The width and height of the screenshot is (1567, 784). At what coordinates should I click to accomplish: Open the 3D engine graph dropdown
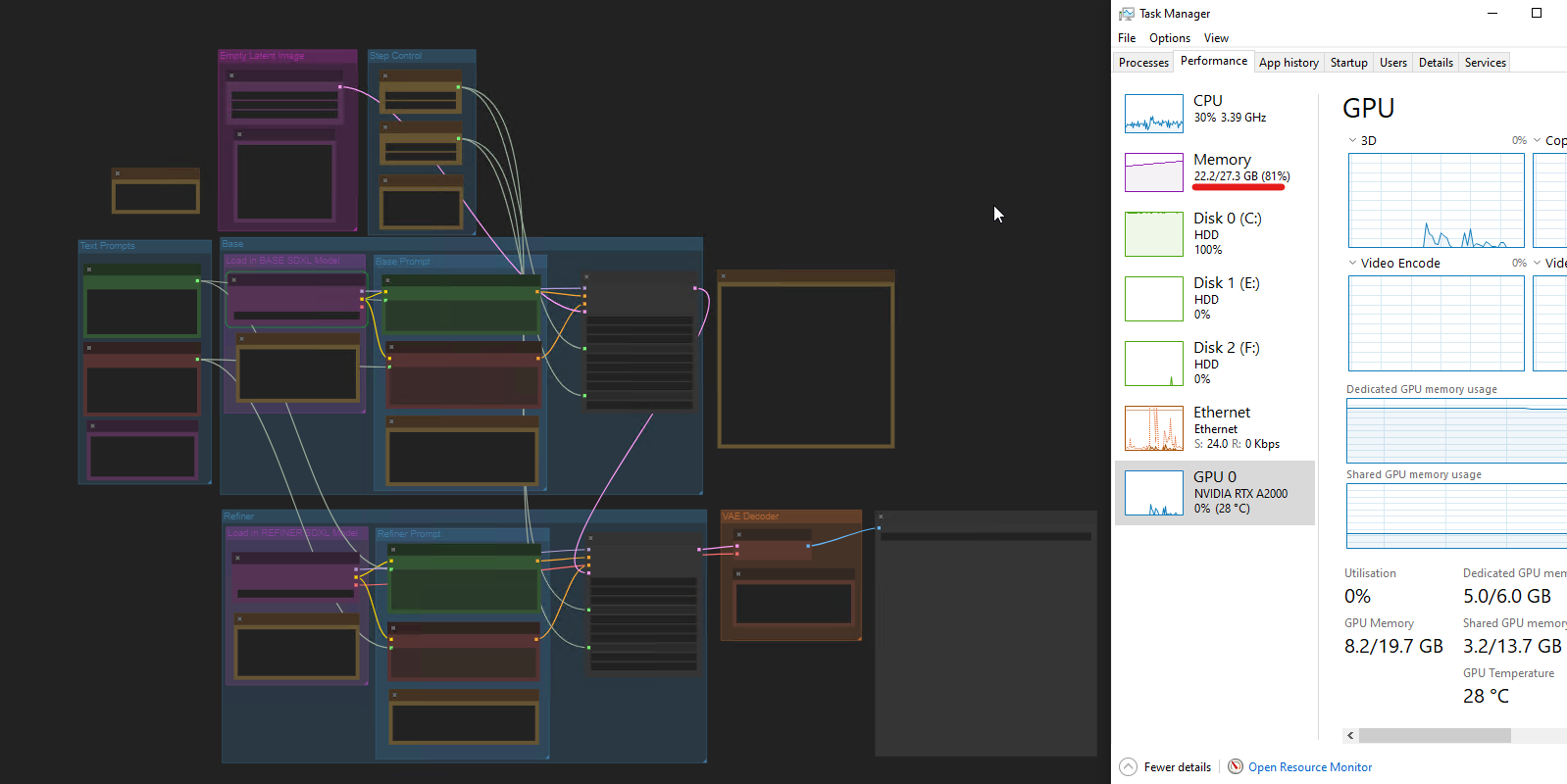pyautogui.click(x=1353, y=140)
